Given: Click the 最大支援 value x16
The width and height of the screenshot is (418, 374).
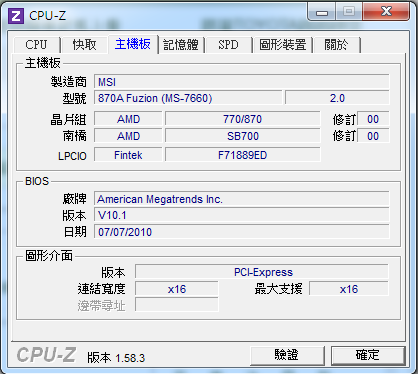Looking at the screenshot, I should click(349, 289).
